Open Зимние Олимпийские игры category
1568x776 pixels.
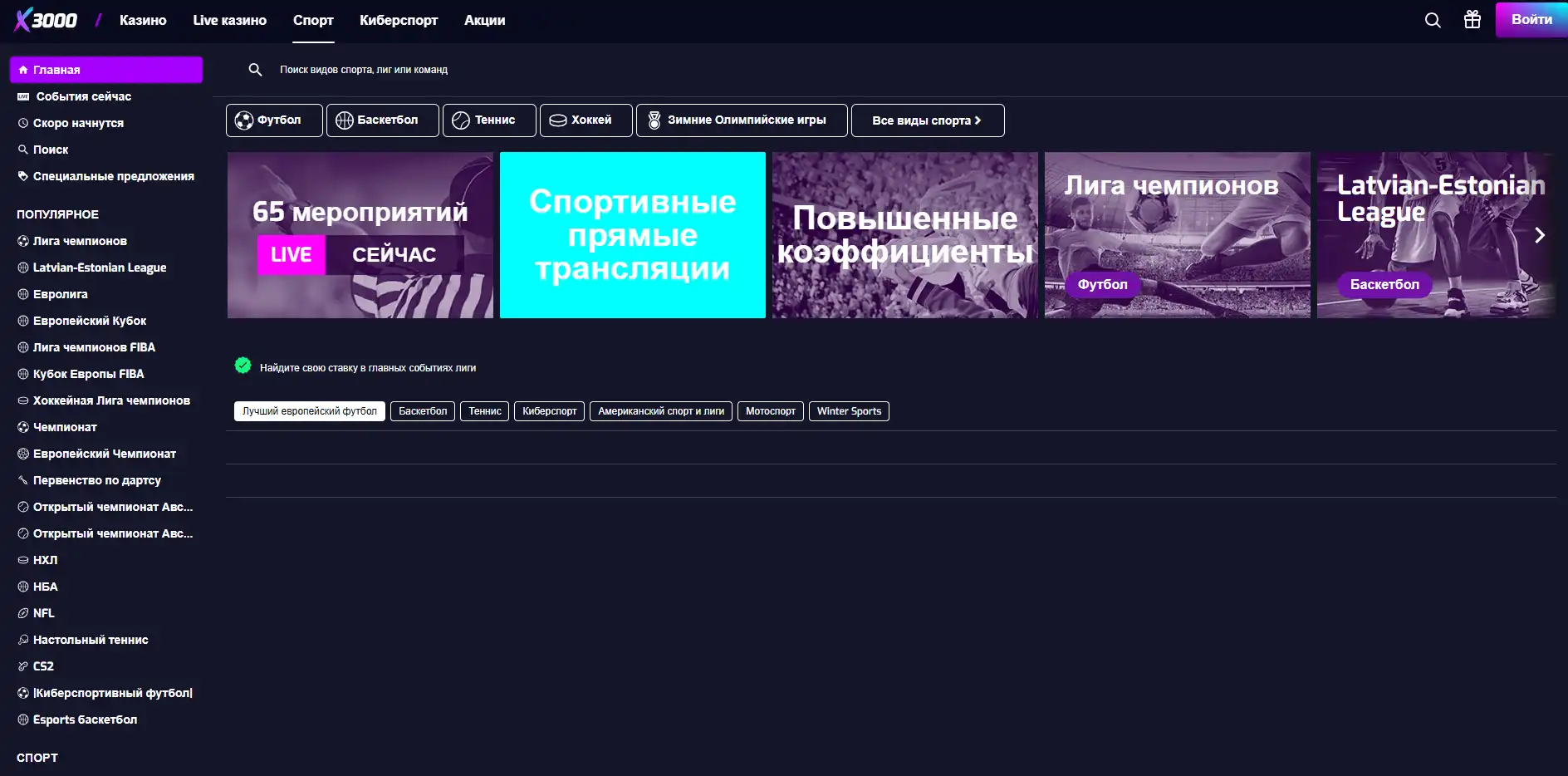(740, 120)
